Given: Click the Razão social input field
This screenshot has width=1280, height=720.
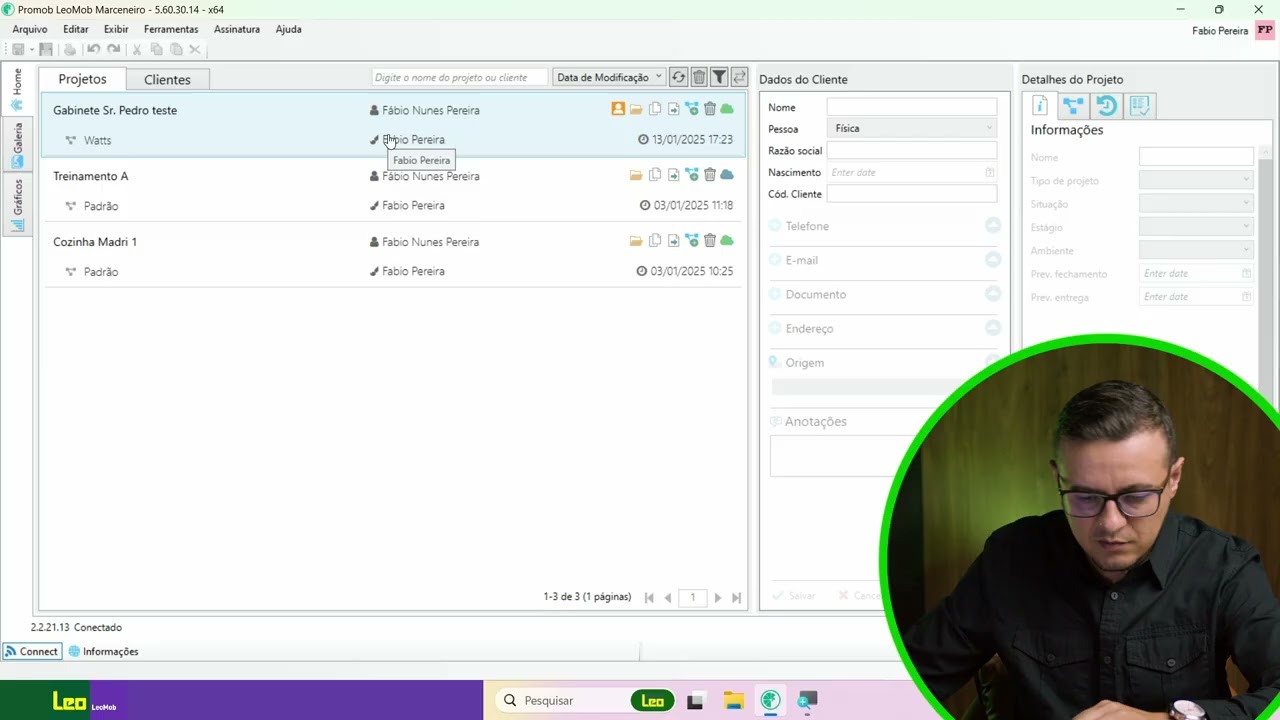Looking at the screenshot, I should 911,150.
